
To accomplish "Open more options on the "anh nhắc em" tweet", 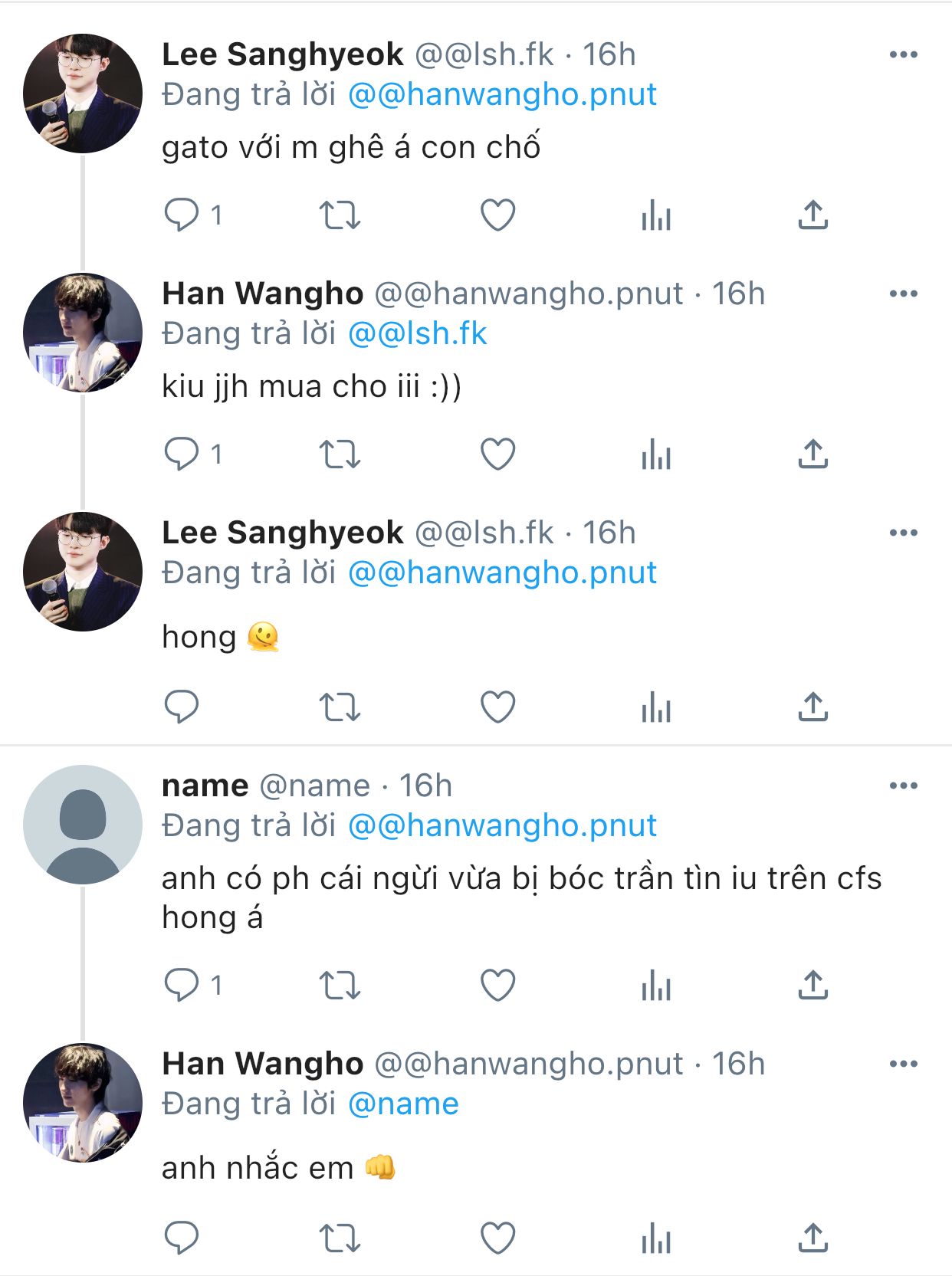I will pyautogui.click(x=904, y=1064).
